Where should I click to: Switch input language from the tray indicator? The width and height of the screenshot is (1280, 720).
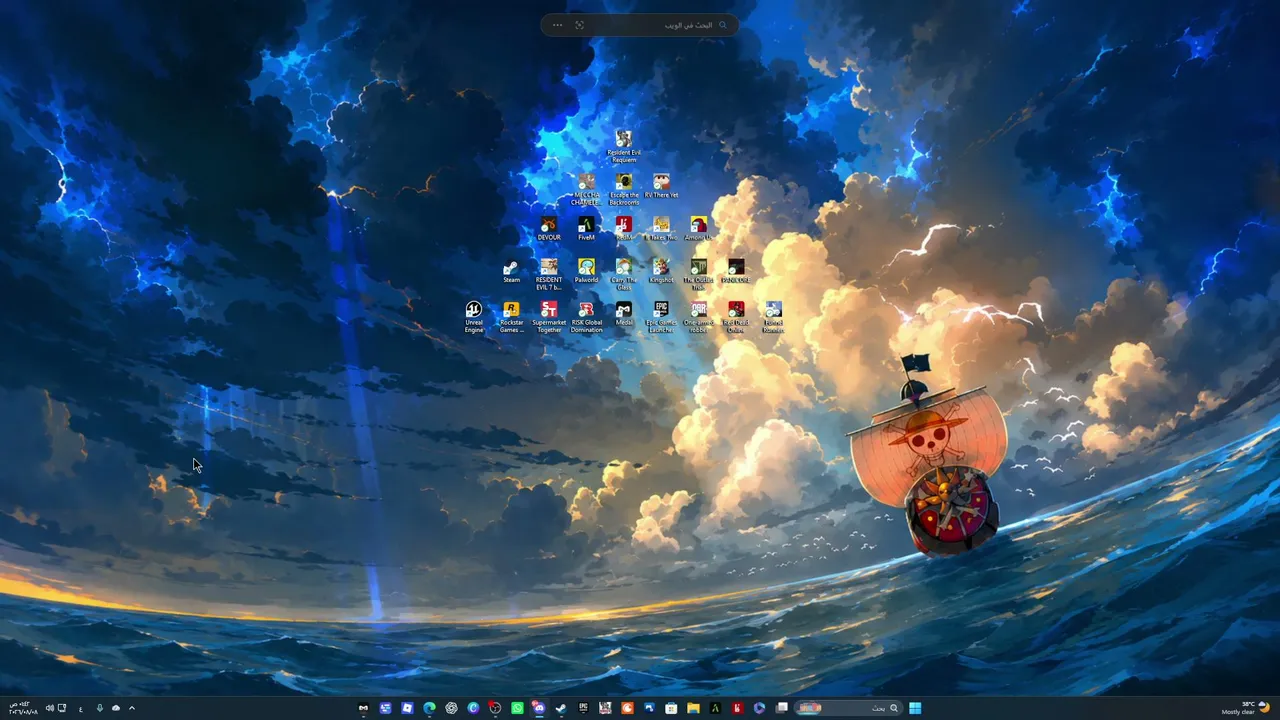click(x=81, y=708)
